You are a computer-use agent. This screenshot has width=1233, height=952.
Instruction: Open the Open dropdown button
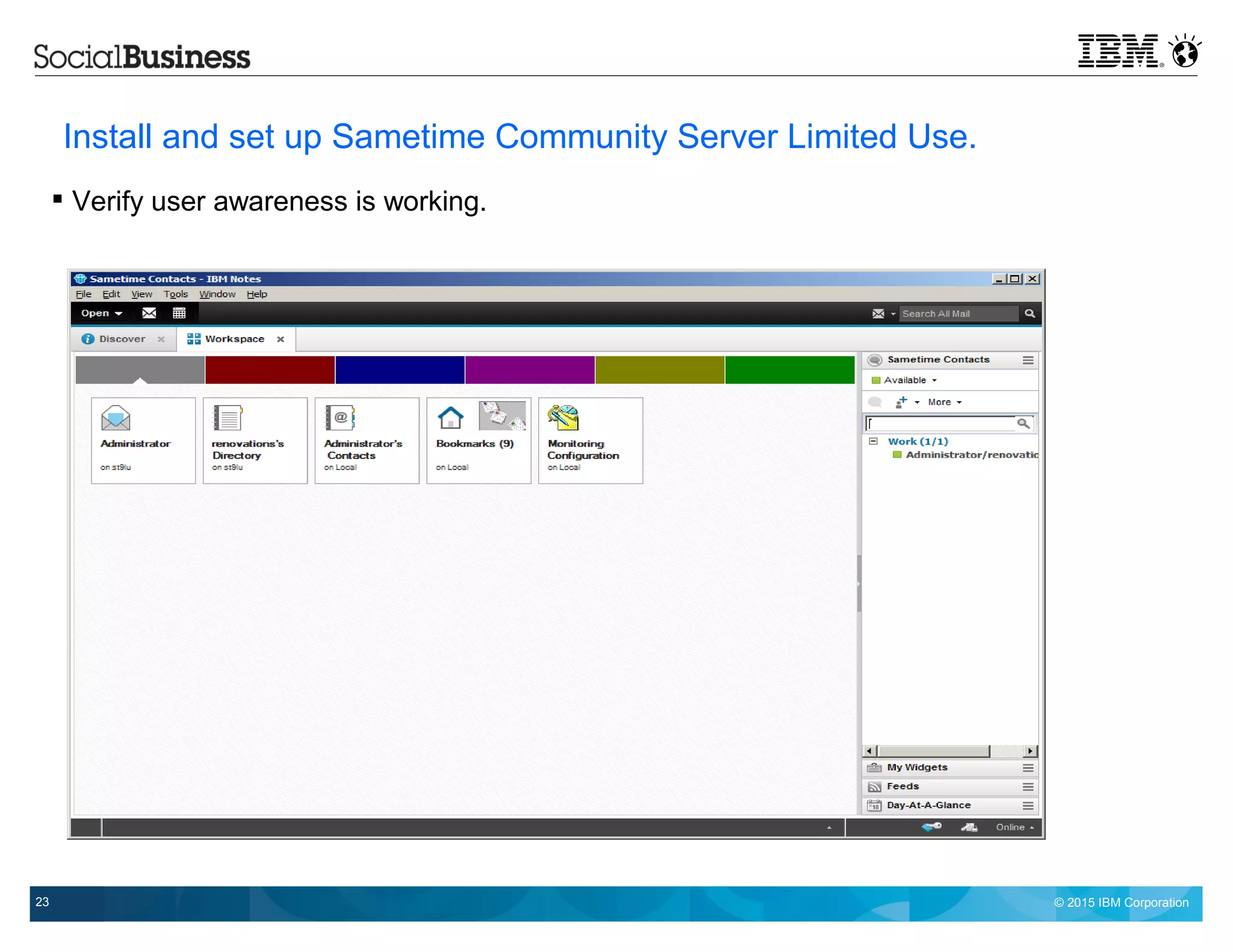pyautogui.click(x=102, y=313)
